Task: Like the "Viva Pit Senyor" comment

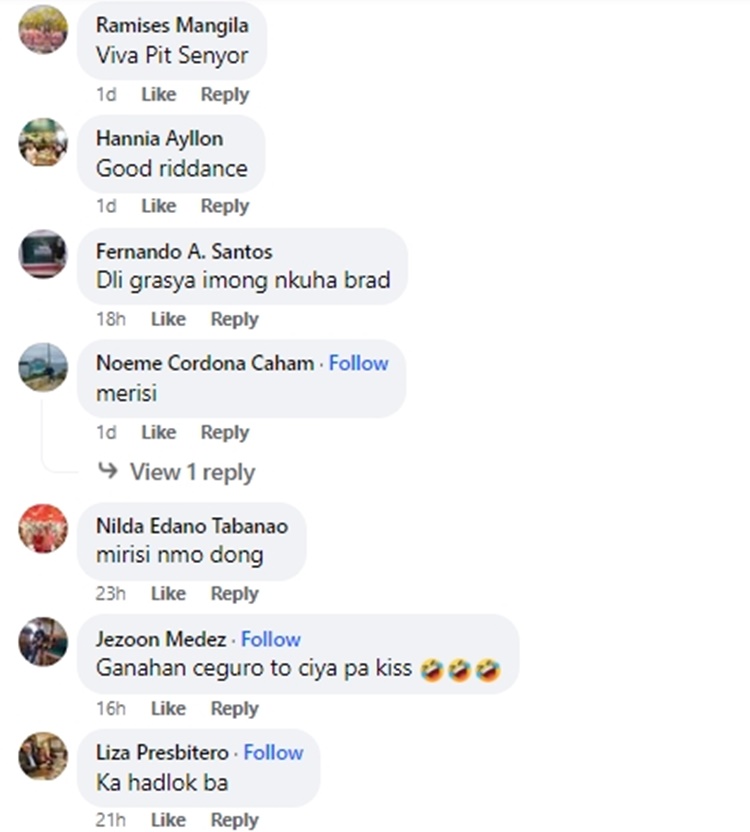Action: point(158,94)
